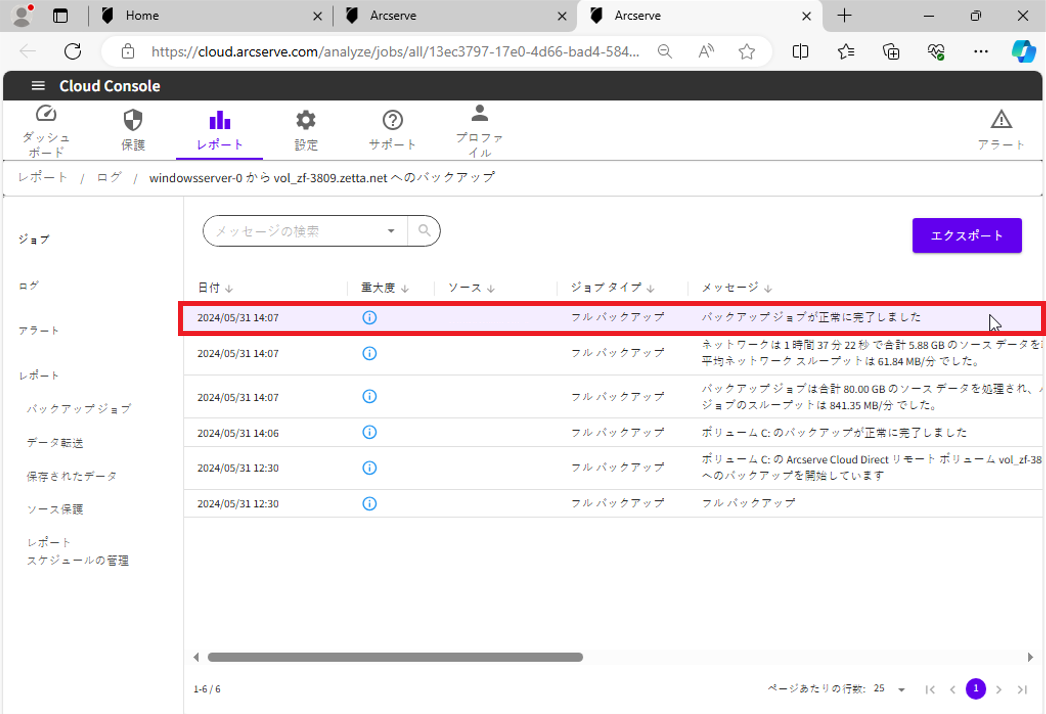The width and height of the screenshot is (1046, 714).
Task: Click the エクスポート button
Action: click(x=966, y=236)
